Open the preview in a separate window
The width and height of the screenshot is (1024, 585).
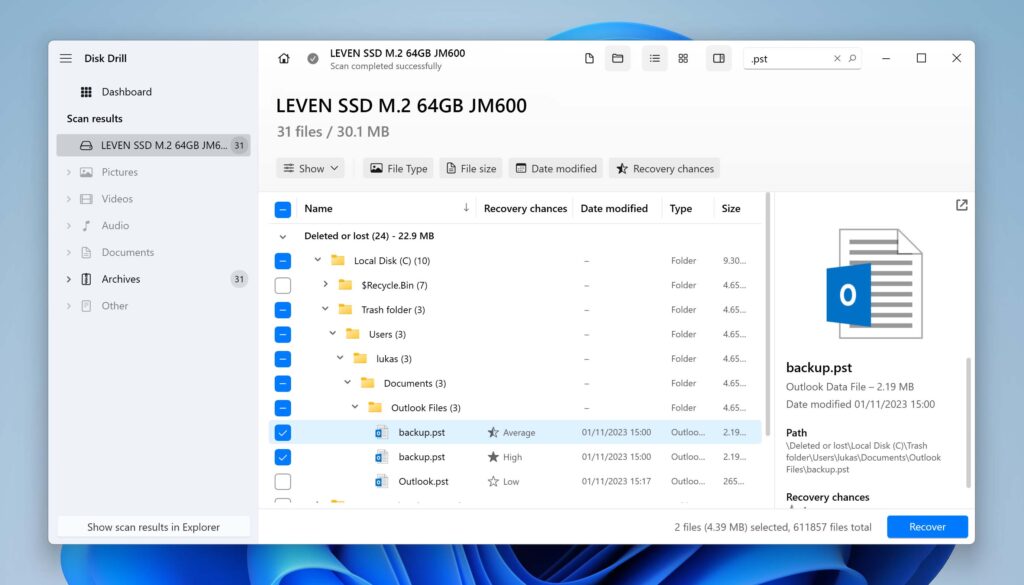(961, 204)
